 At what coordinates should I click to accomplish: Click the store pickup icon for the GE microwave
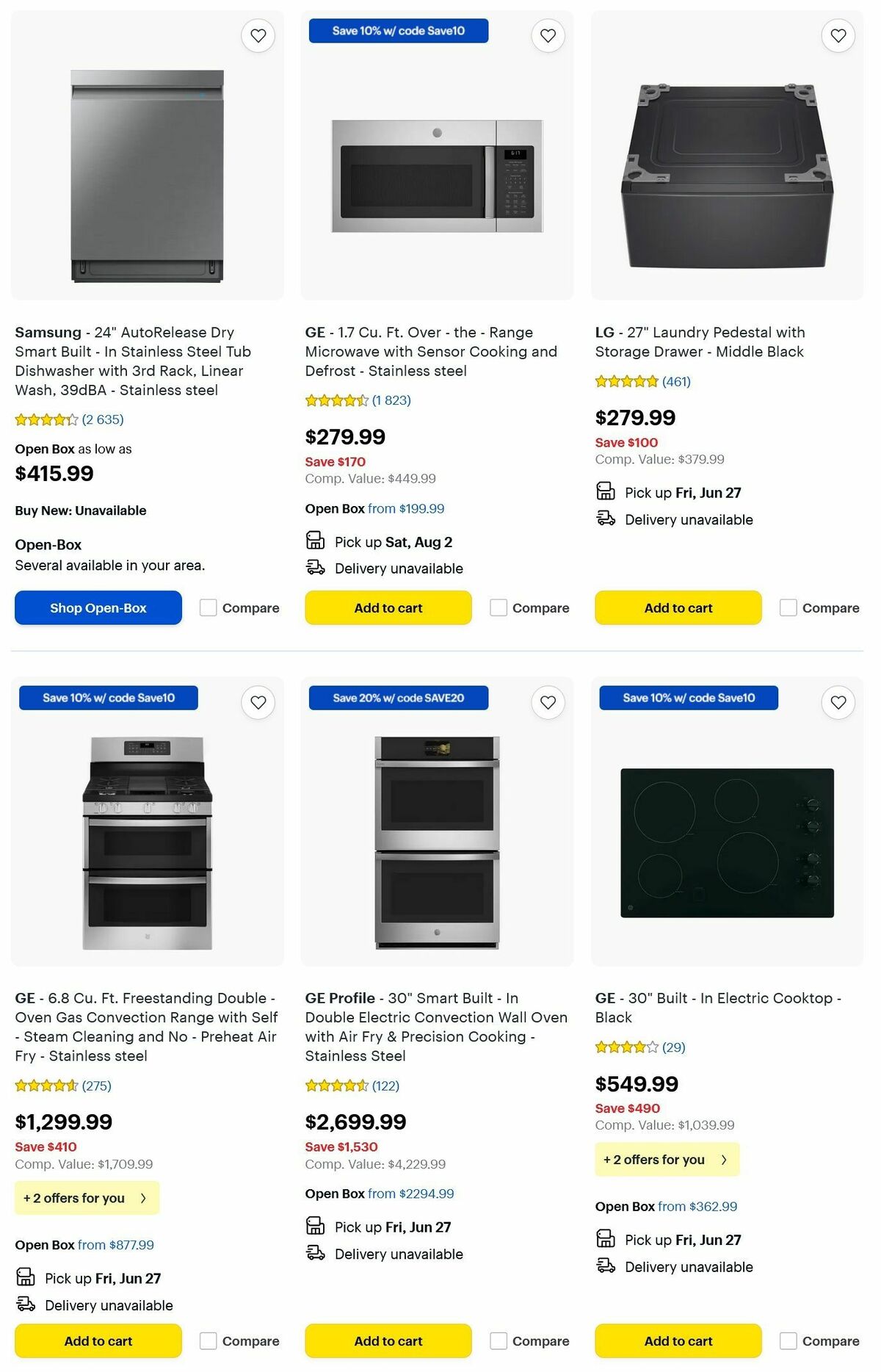pos(315,541)
